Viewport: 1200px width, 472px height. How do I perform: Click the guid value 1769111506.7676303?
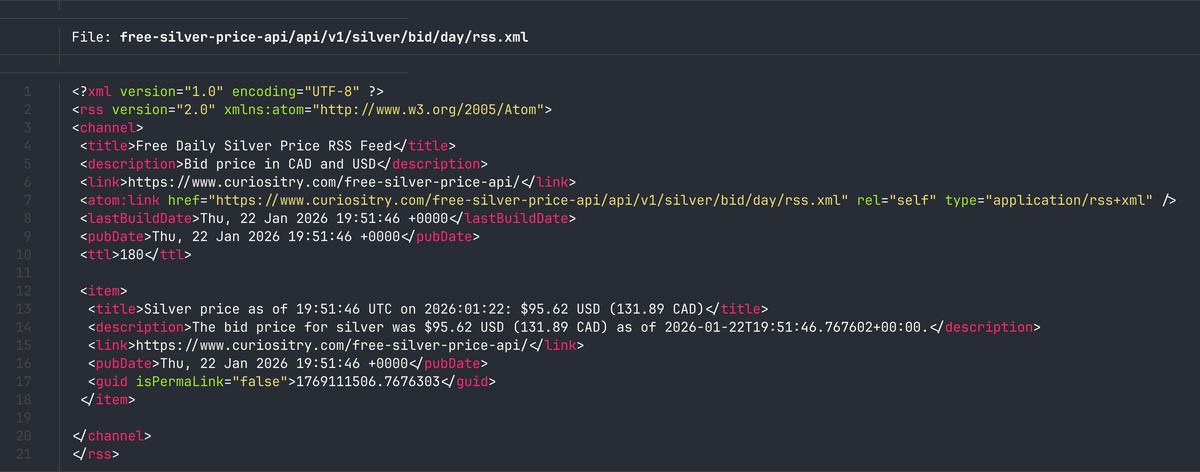point(379,381)
